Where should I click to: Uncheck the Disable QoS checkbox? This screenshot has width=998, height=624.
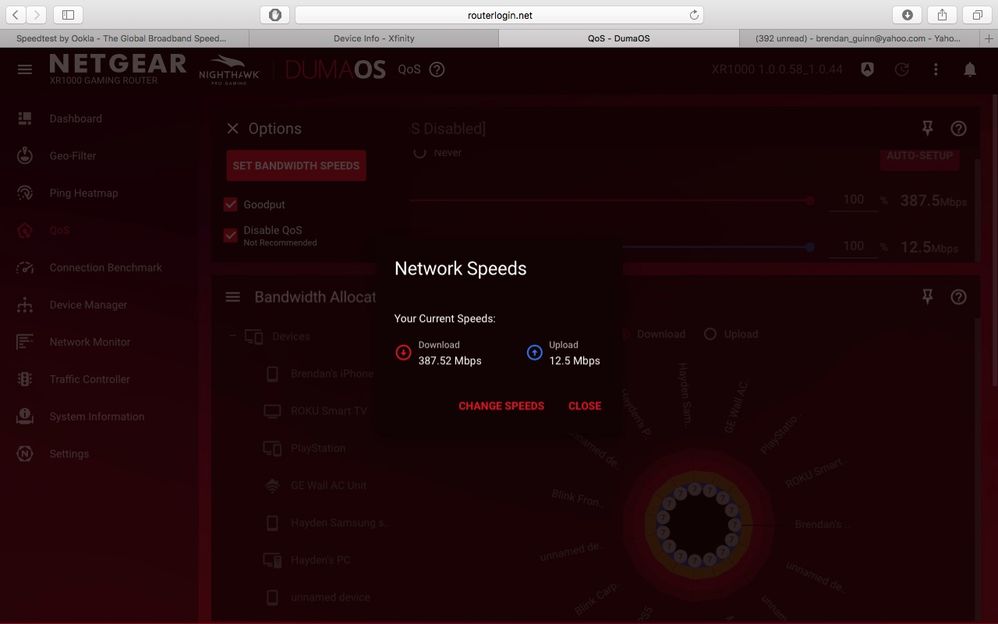(x=229, y=235)
